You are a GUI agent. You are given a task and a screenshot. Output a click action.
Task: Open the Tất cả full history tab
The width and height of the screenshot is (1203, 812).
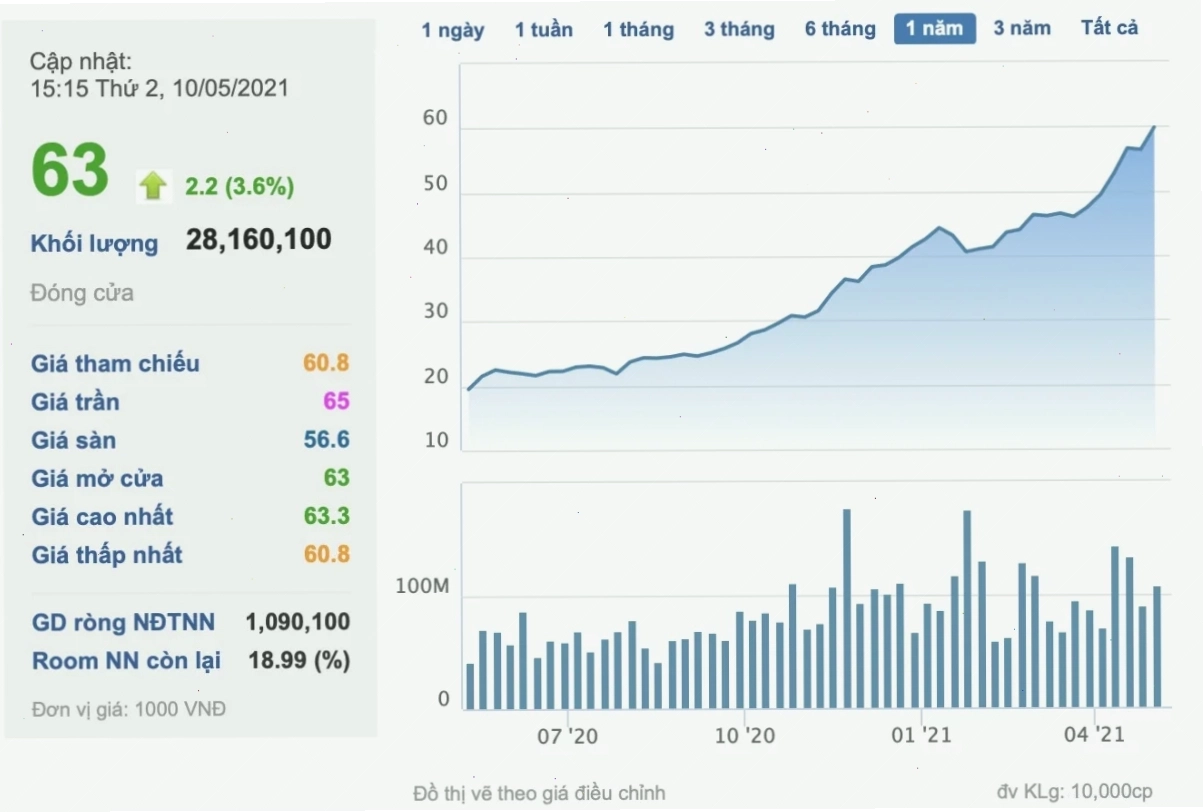[1110, 28]
